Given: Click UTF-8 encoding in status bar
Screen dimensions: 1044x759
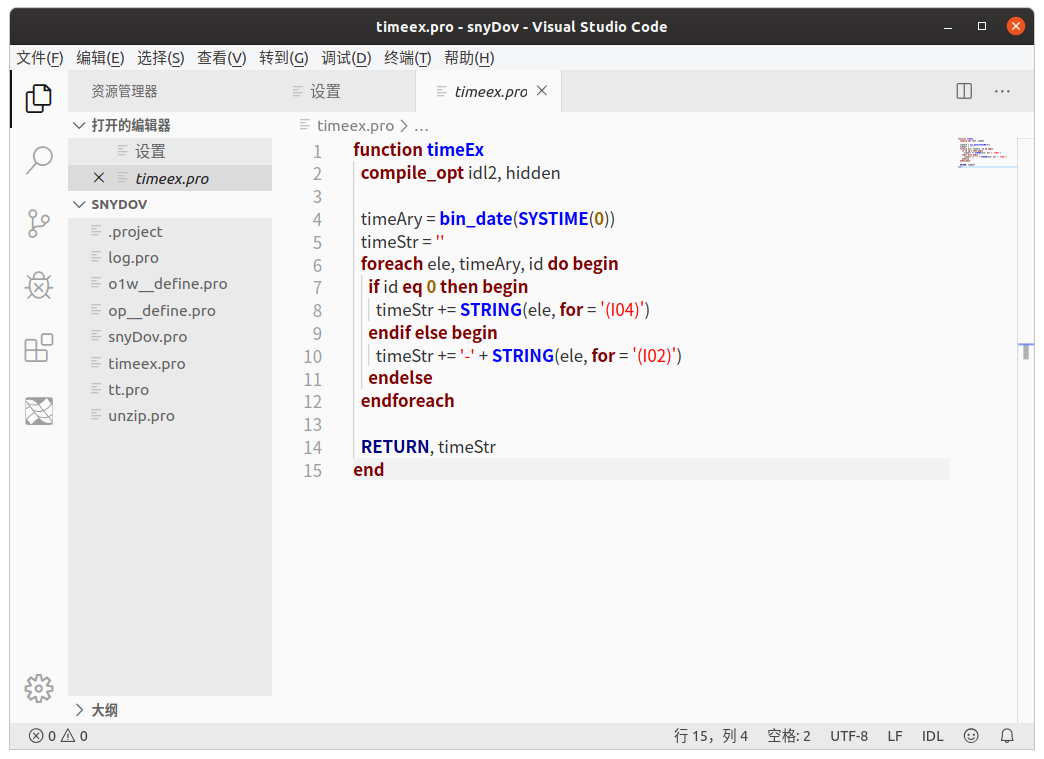Looking at the screenshot, I should pyautogui.click(x=849, y=735).
